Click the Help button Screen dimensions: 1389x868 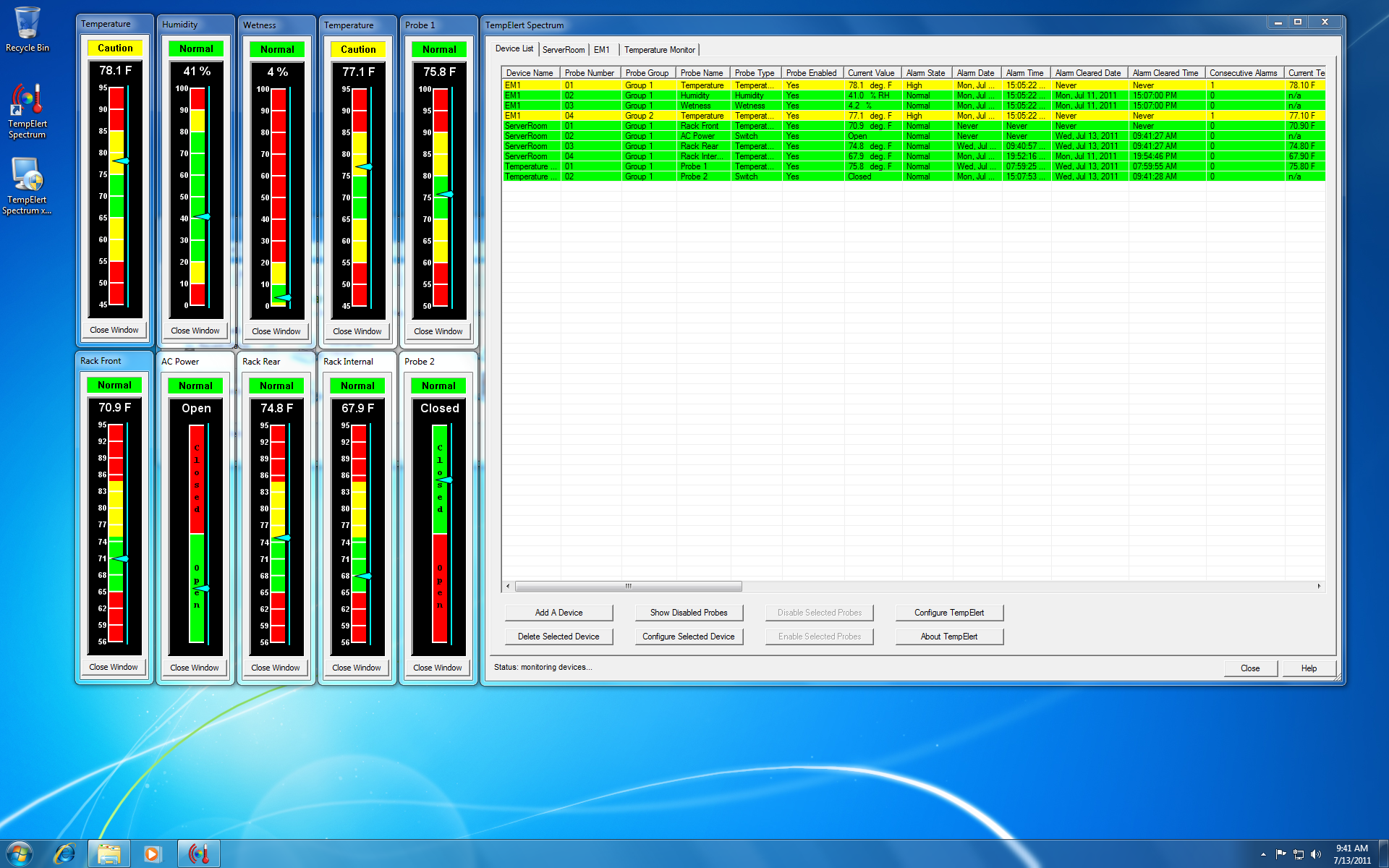[x=1309, y=668]
